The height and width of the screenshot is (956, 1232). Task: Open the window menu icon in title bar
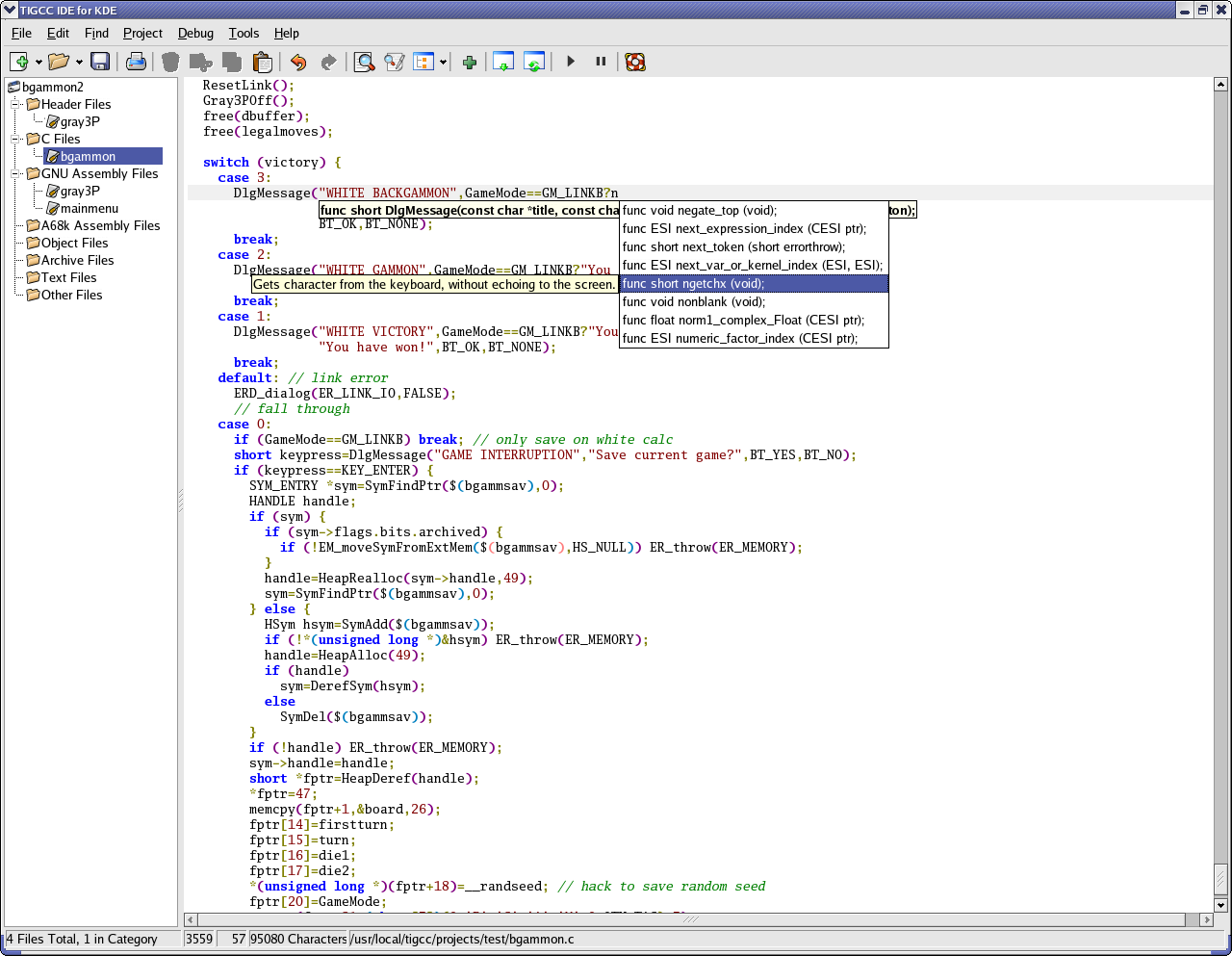coord(10,10)
